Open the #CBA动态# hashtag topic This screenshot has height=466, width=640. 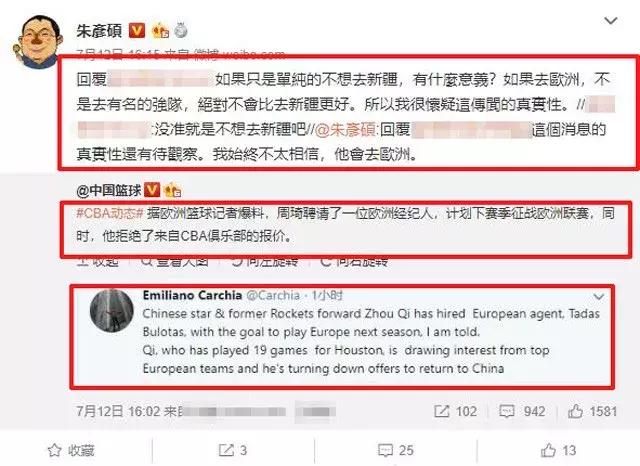pyautogui.click(x=110, y=213)
